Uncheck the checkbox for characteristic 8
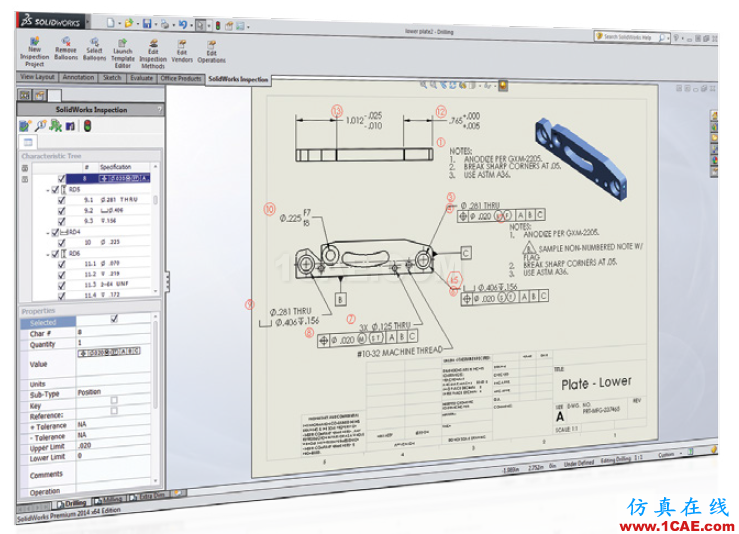 [x=61, y=179]
